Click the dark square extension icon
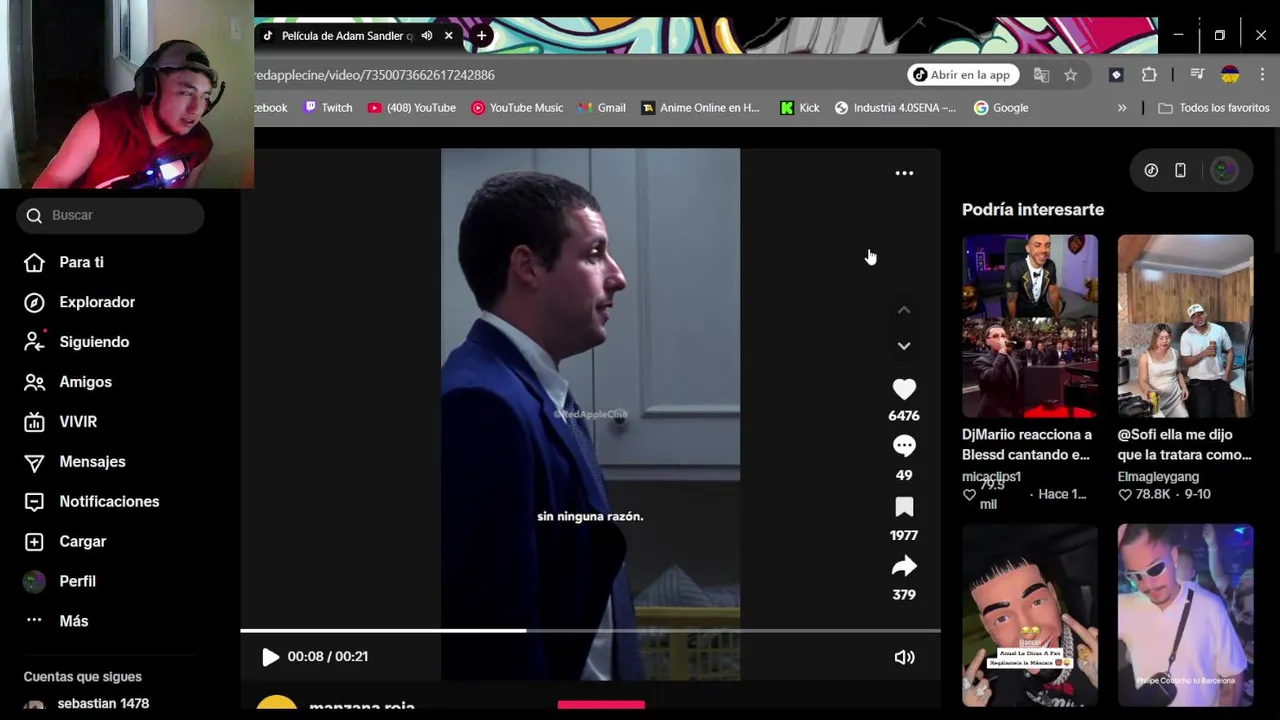This screenshot has height=720, width=1280. (x=1117, y=75)
